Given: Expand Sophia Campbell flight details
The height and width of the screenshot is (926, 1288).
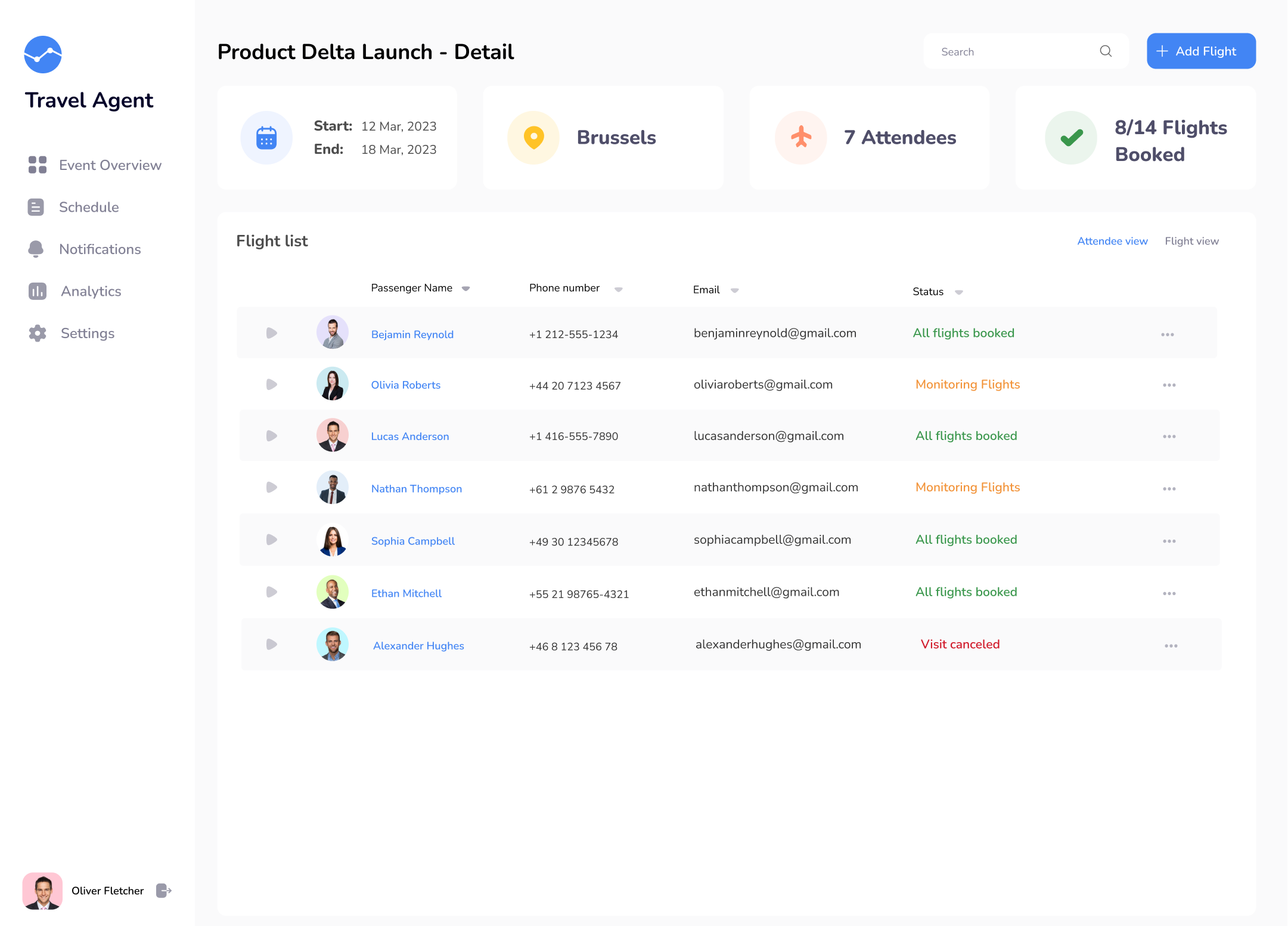Looking at the screenshot, I should tap(271, 540).
